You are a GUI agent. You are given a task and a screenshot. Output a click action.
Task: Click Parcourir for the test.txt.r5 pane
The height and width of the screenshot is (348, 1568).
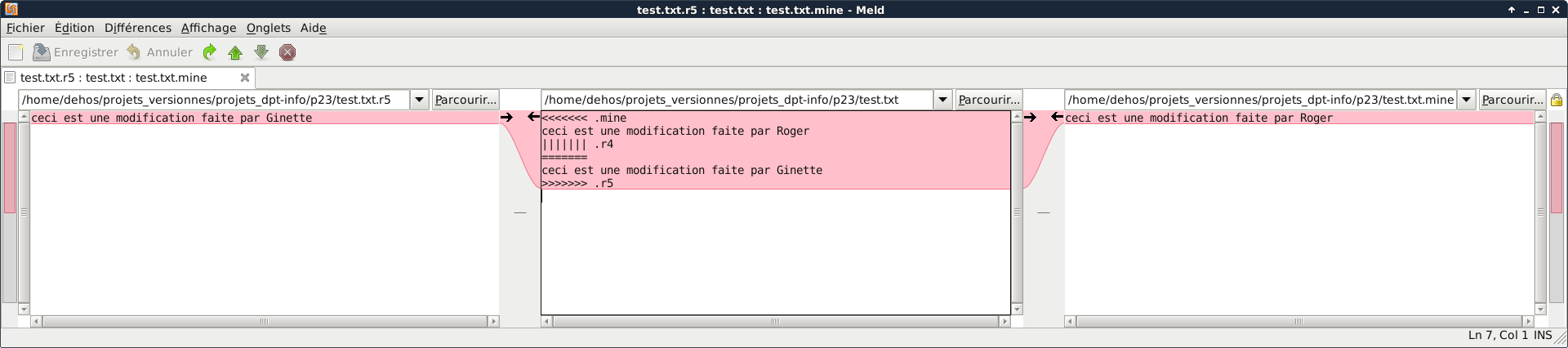tap(465, 100)
